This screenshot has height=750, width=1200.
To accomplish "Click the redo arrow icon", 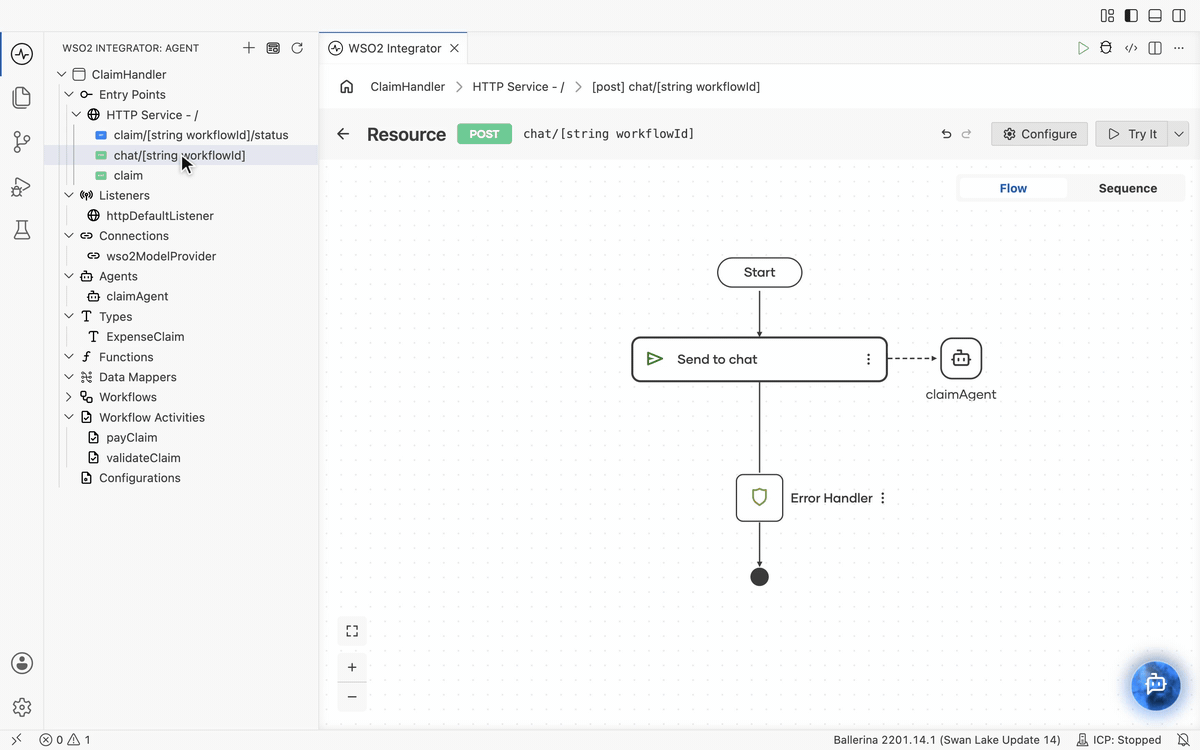I will 966,134.
